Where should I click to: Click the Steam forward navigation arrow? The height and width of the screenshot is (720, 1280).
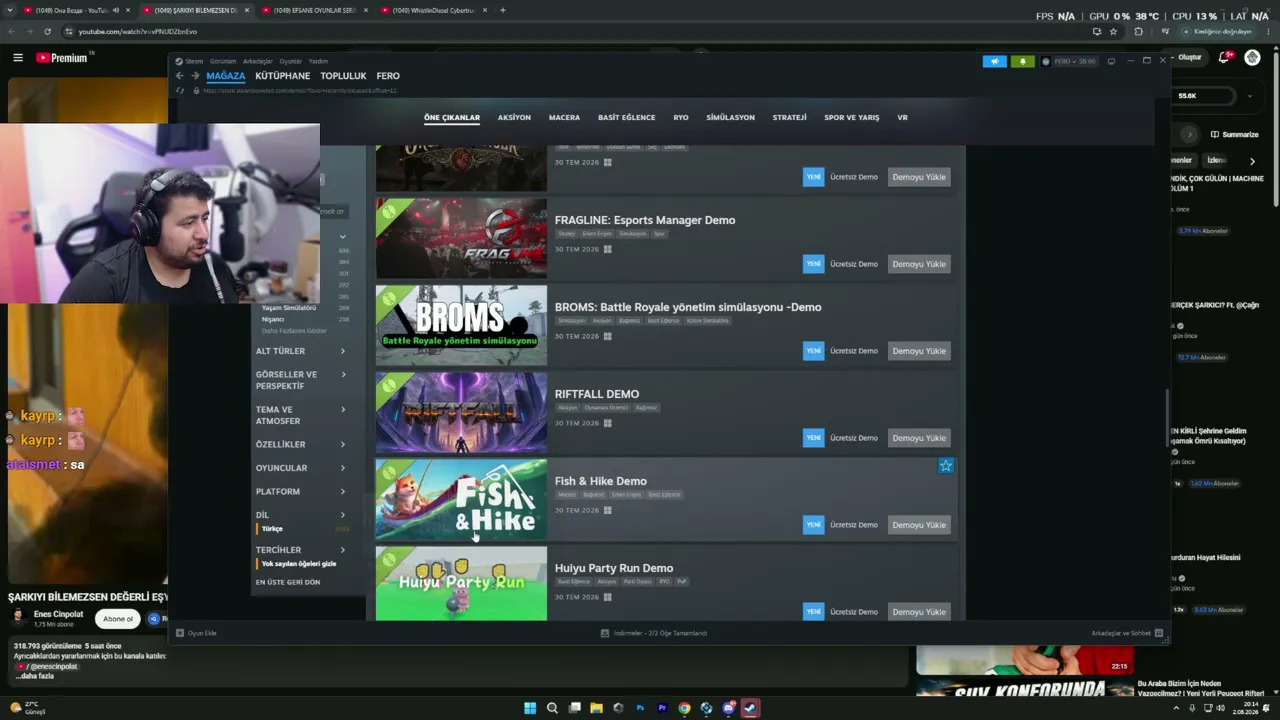[x=195, y=76]
